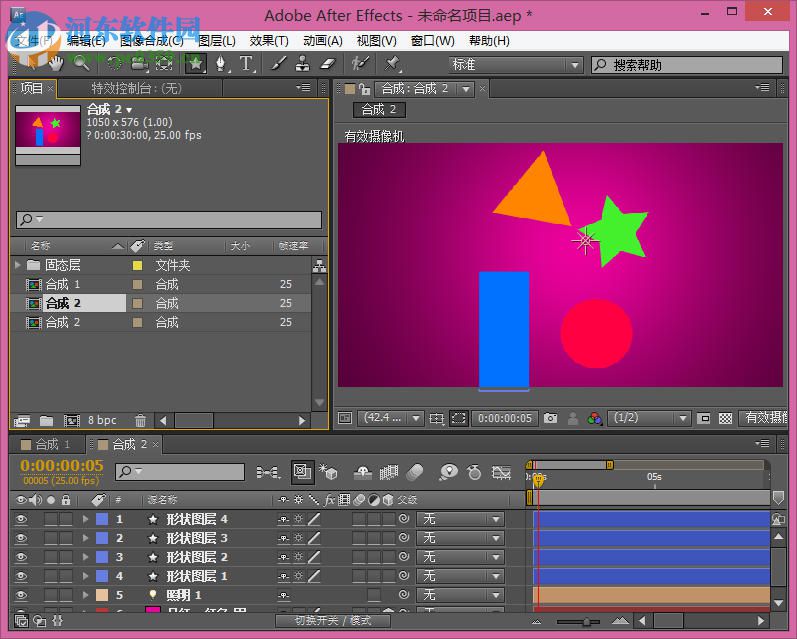Click label color swatch of 形状图层 1

tap(101, 576)
